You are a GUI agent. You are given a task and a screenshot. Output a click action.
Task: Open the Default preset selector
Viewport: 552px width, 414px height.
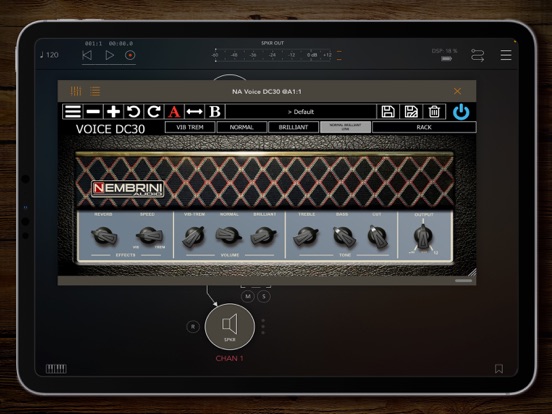[x=301, y=112]
